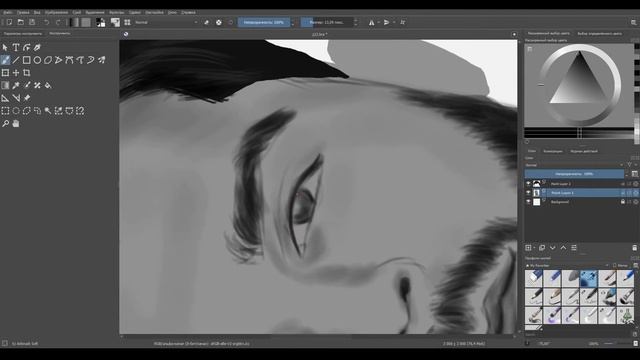
Task: Select the Ellipse shape tool
Action: click(x=37, y=60)
